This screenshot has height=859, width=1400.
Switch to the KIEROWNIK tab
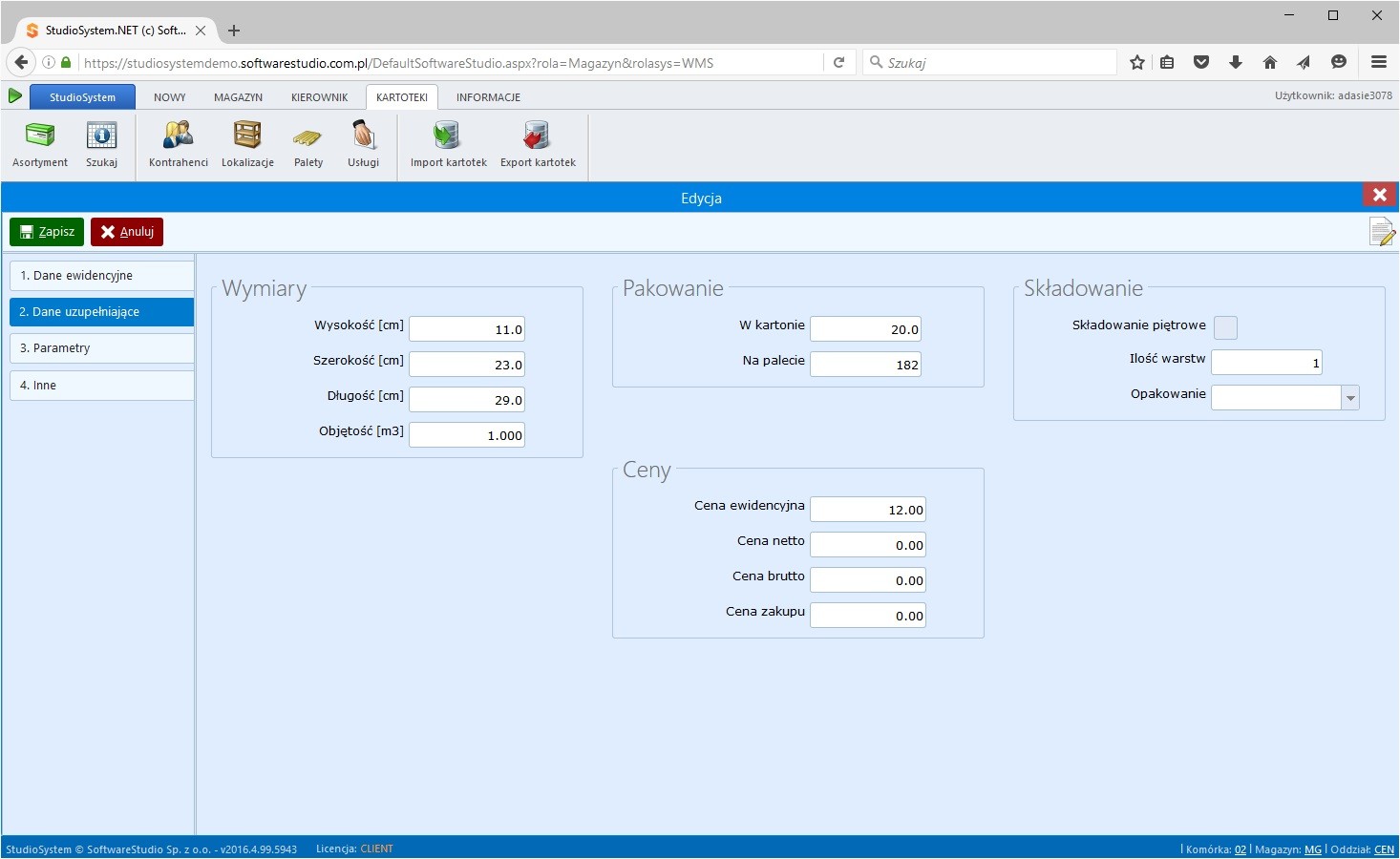click(319, 96)
